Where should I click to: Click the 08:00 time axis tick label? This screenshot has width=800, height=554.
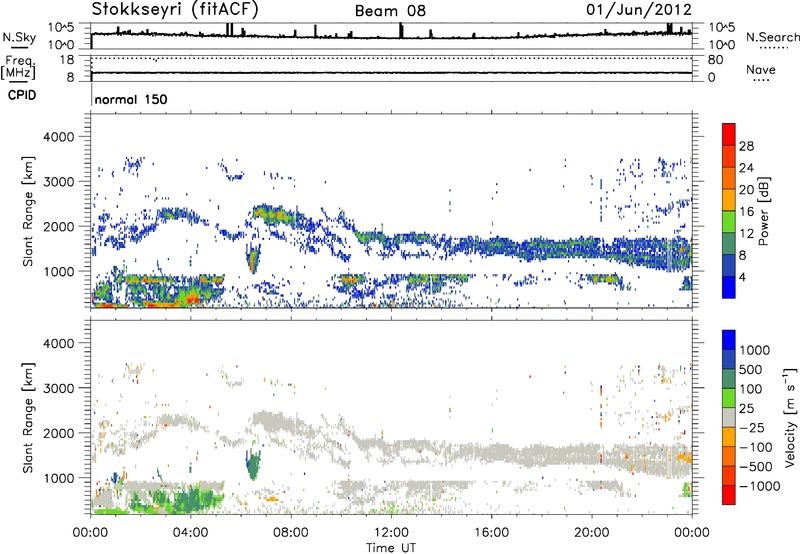point(290,533)
